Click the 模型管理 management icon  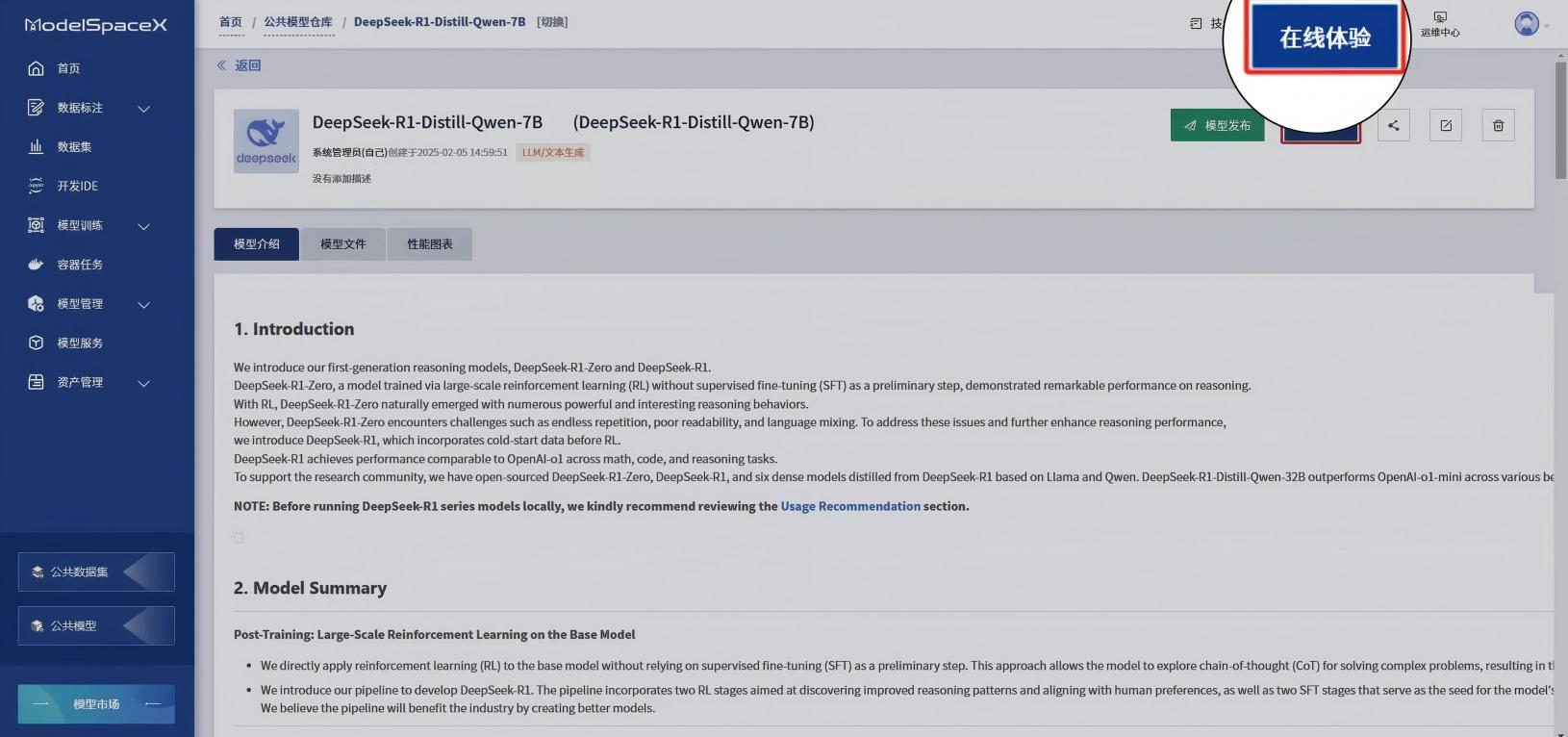(36, 304)
